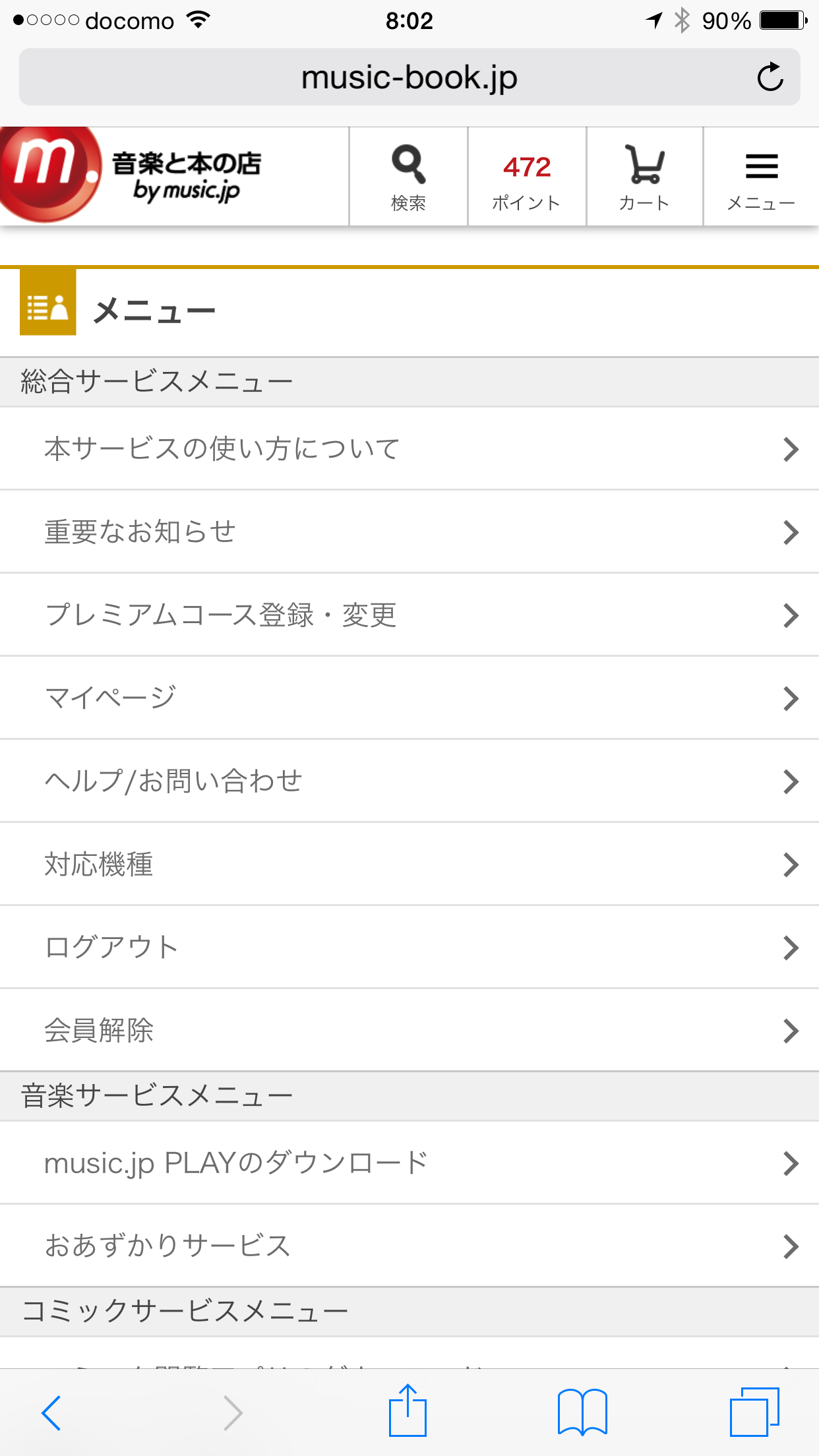The width and height of the screenshot is (819, 1456).
Task: Go back with Safari back arrow
Action: 51,1412
